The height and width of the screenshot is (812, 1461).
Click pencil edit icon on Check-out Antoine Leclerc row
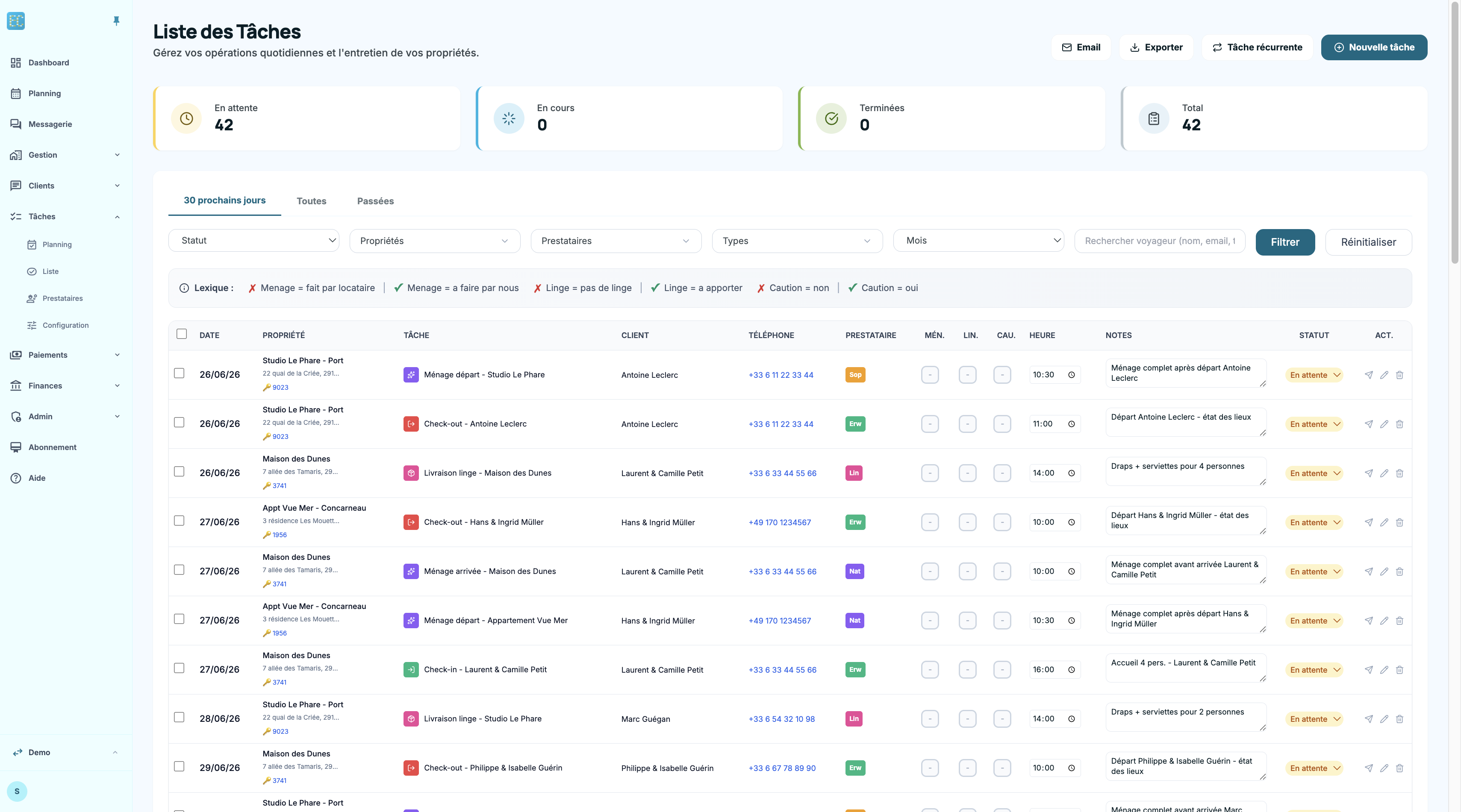[1384, 424]
